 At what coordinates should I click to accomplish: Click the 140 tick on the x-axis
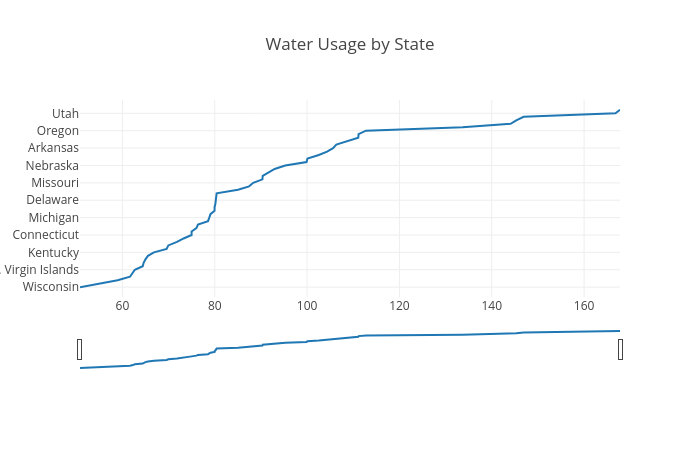492,305
